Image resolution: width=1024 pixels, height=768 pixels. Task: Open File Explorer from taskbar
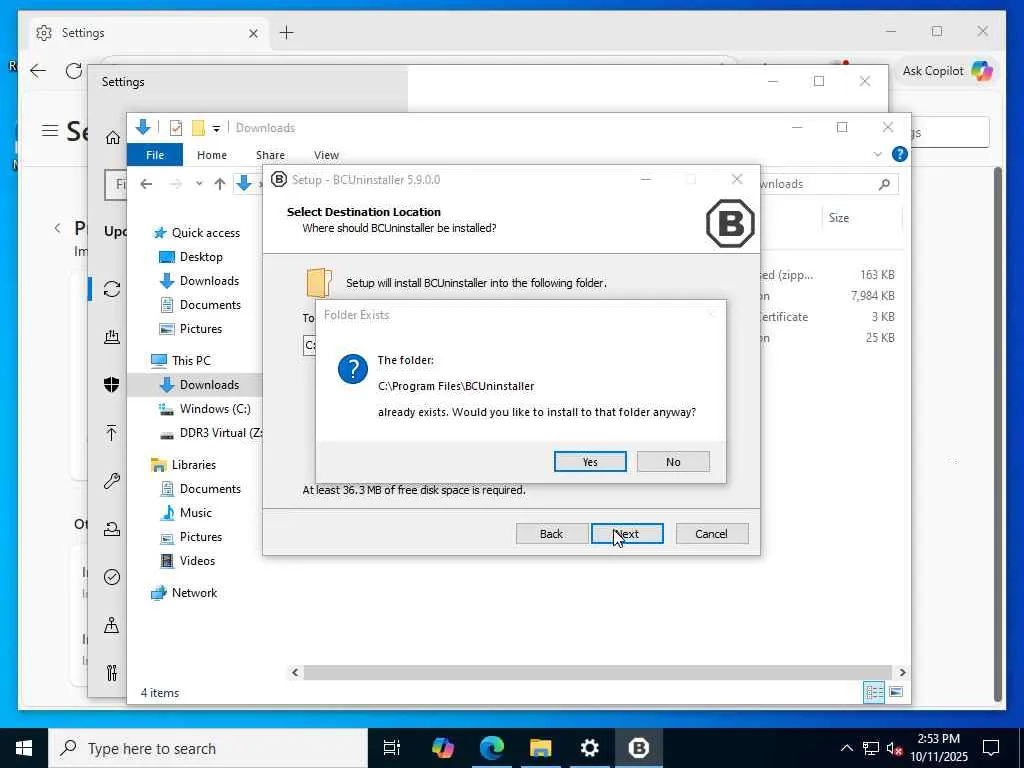[541, 748]
